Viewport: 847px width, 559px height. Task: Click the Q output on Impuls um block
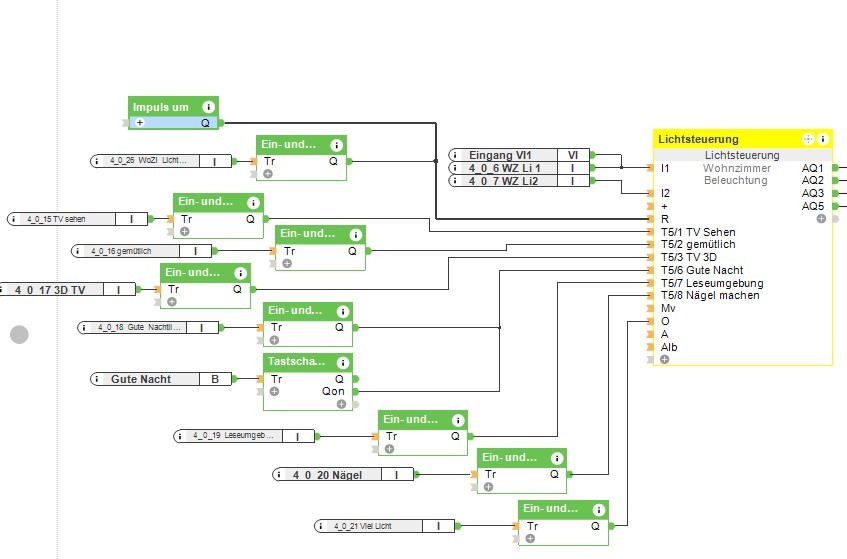click(205, 123)
